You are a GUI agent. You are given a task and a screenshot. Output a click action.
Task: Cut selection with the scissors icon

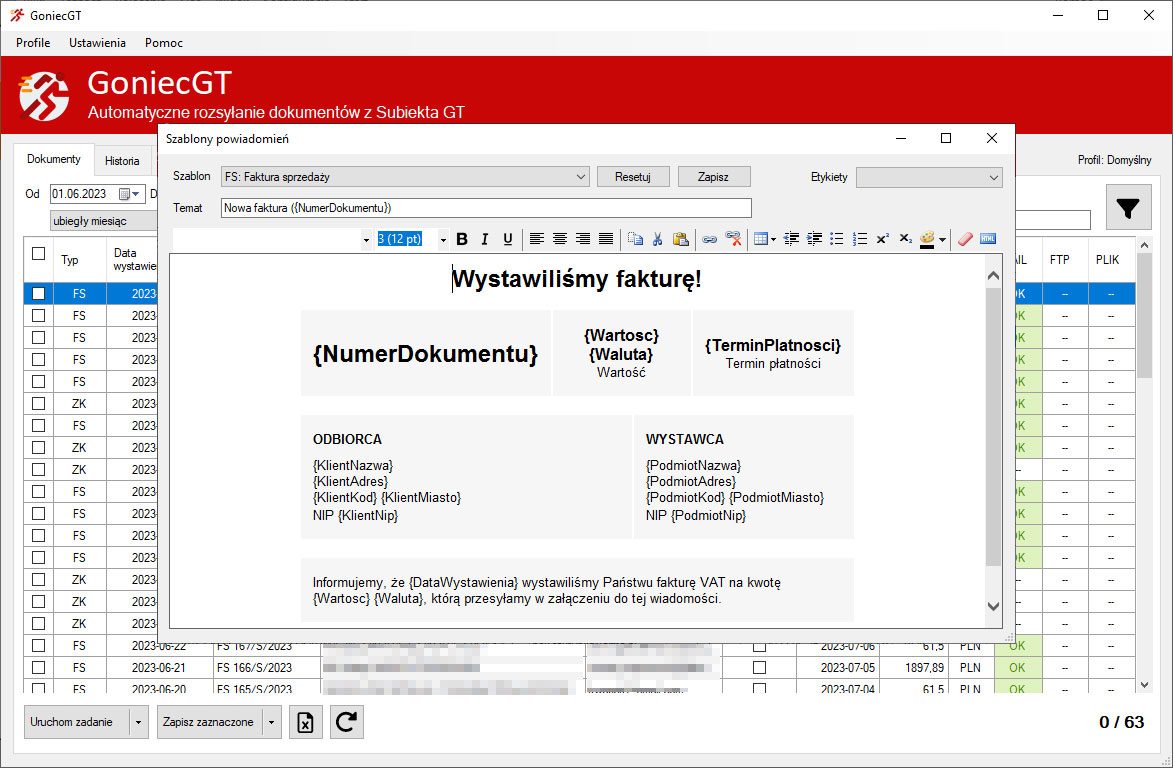(658, 239)
